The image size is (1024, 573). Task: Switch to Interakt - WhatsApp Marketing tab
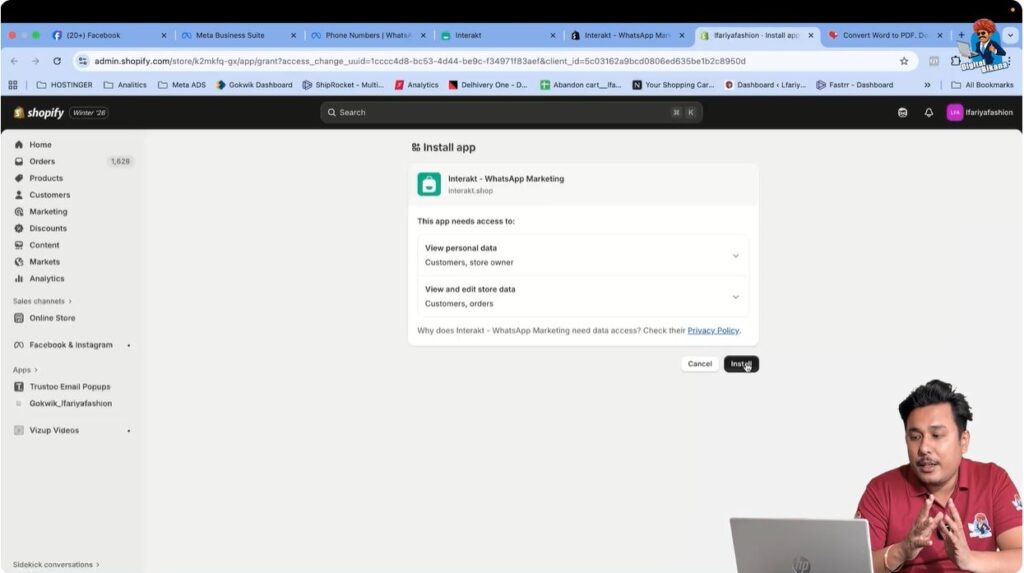click(626, 35)
